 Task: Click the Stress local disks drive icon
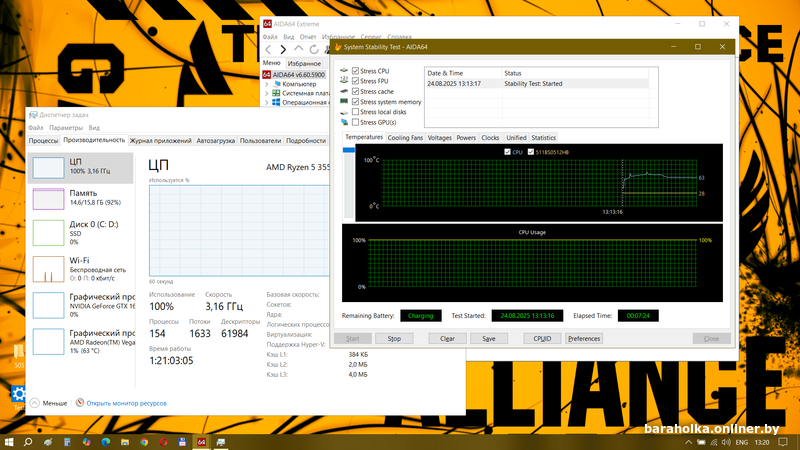pyautogui.click(x=344, y=112)
